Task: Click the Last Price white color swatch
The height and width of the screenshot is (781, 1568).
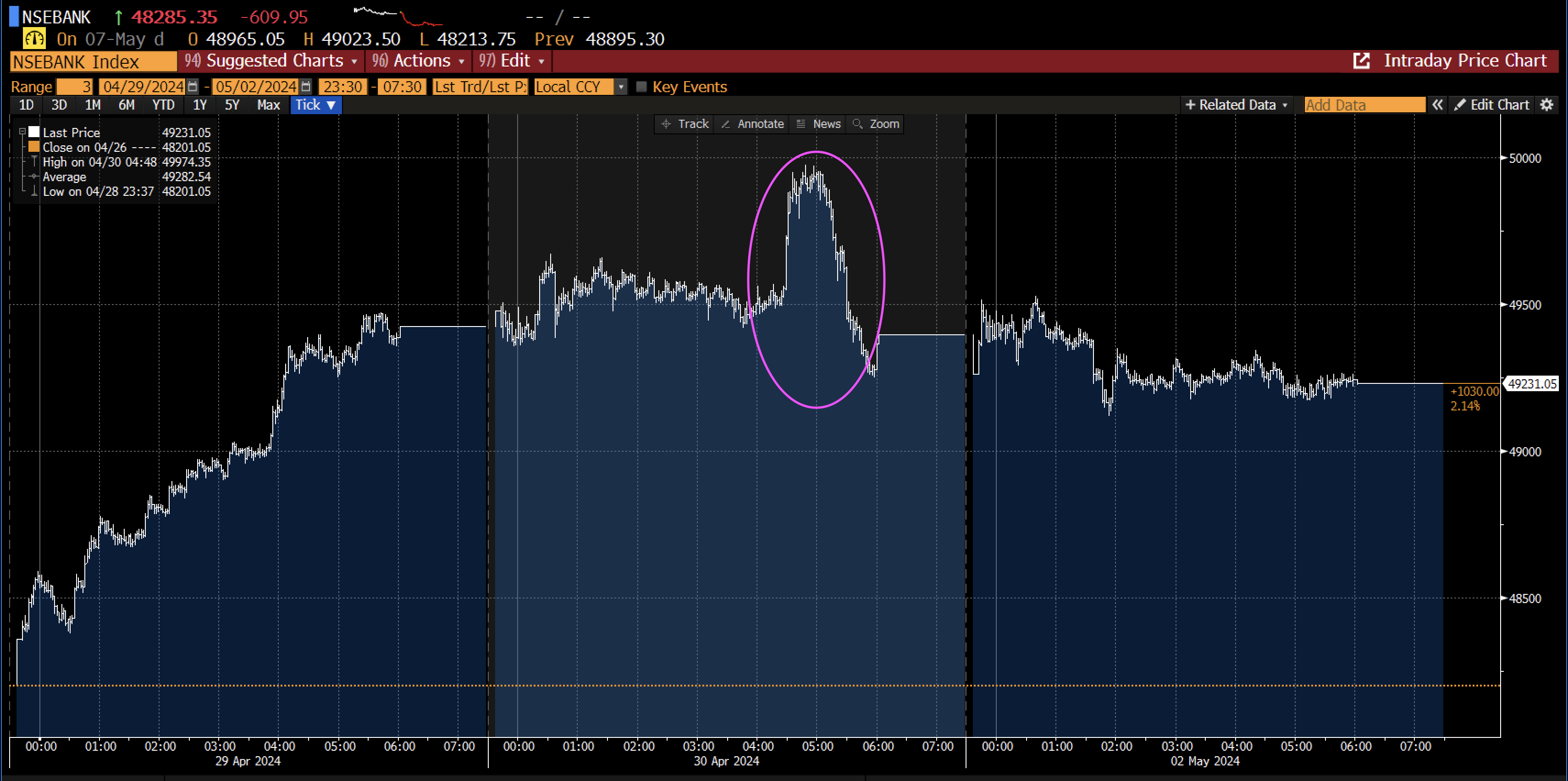Action: (34, 132)
